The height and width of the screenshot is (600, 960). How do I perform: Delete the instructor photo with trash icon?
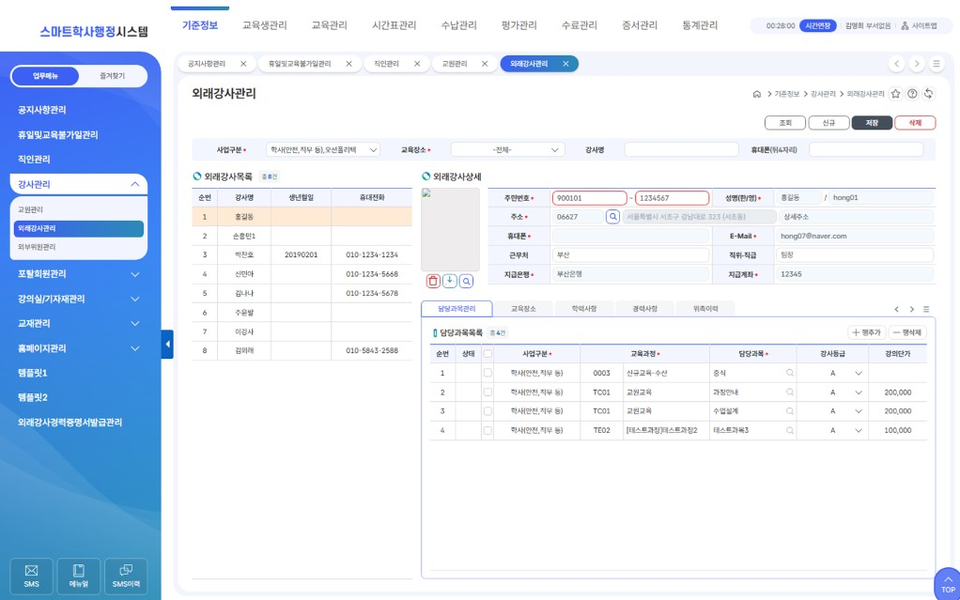[433, 281]
